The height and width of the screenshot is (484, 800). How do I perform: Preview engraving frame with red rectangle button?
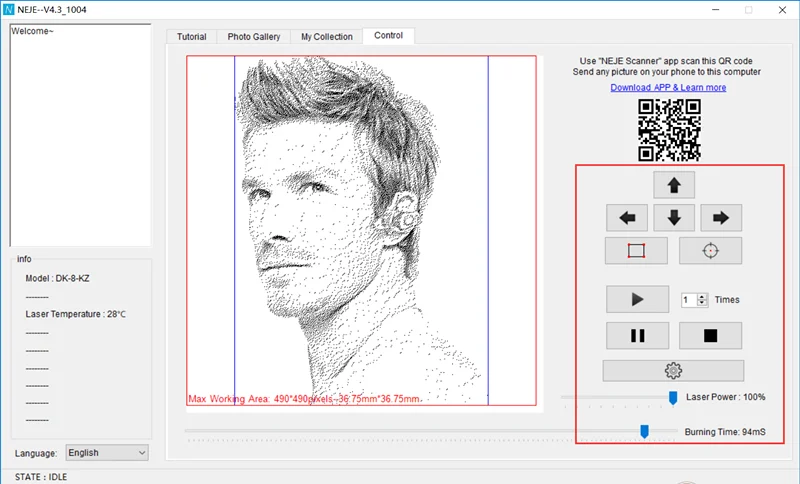pyautogui.click(x=636, y=251)
